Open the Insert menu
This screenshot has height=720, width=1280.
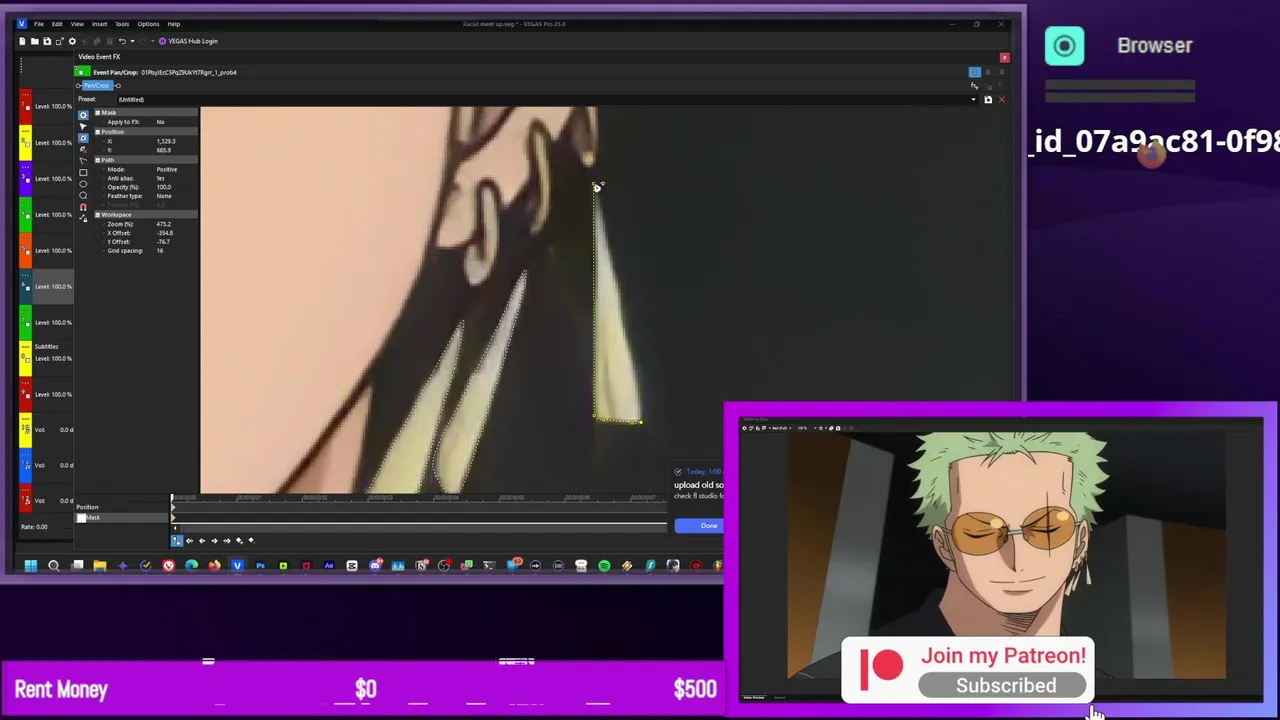point(99,24)
